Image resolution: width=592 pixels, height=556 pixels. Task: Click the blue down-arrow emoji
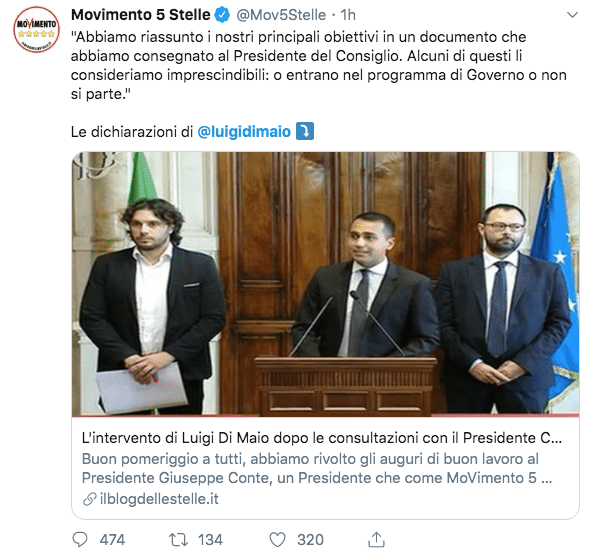click(x=305, y=131)
